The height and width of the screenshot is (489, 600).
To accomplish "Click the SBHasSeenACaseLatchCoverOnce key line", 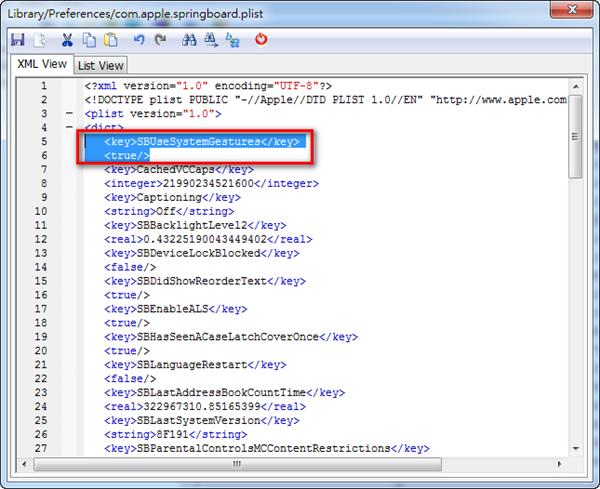I will point(231,337).
